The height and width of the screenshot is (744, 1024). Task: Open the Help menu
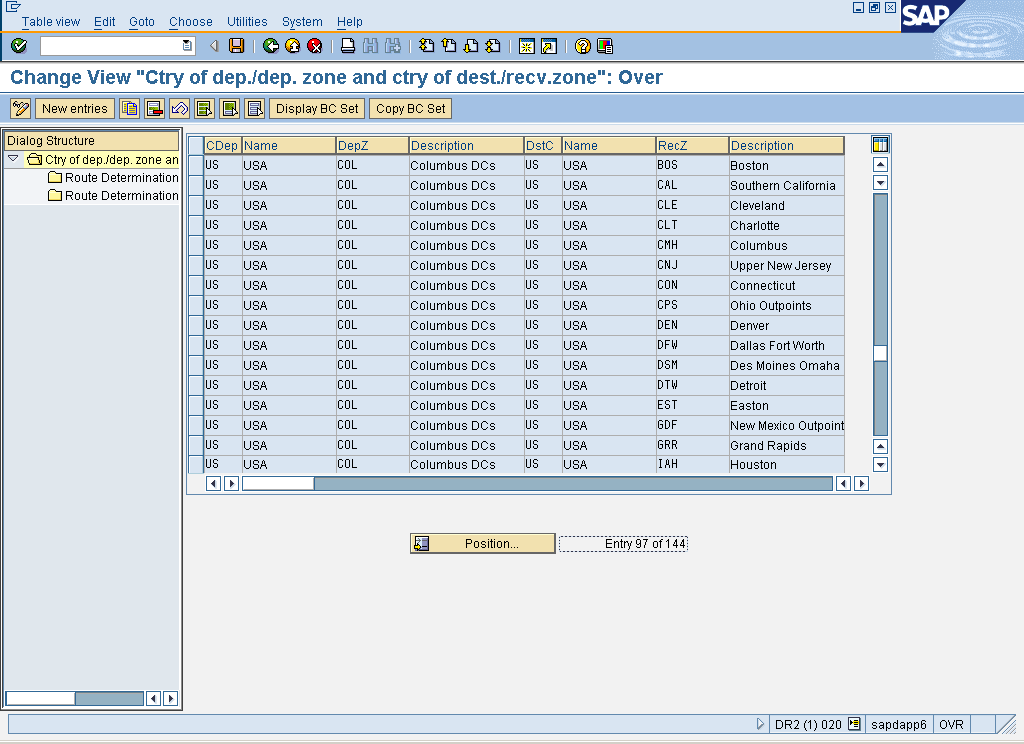pyautogui.click(x=349, y=22)
